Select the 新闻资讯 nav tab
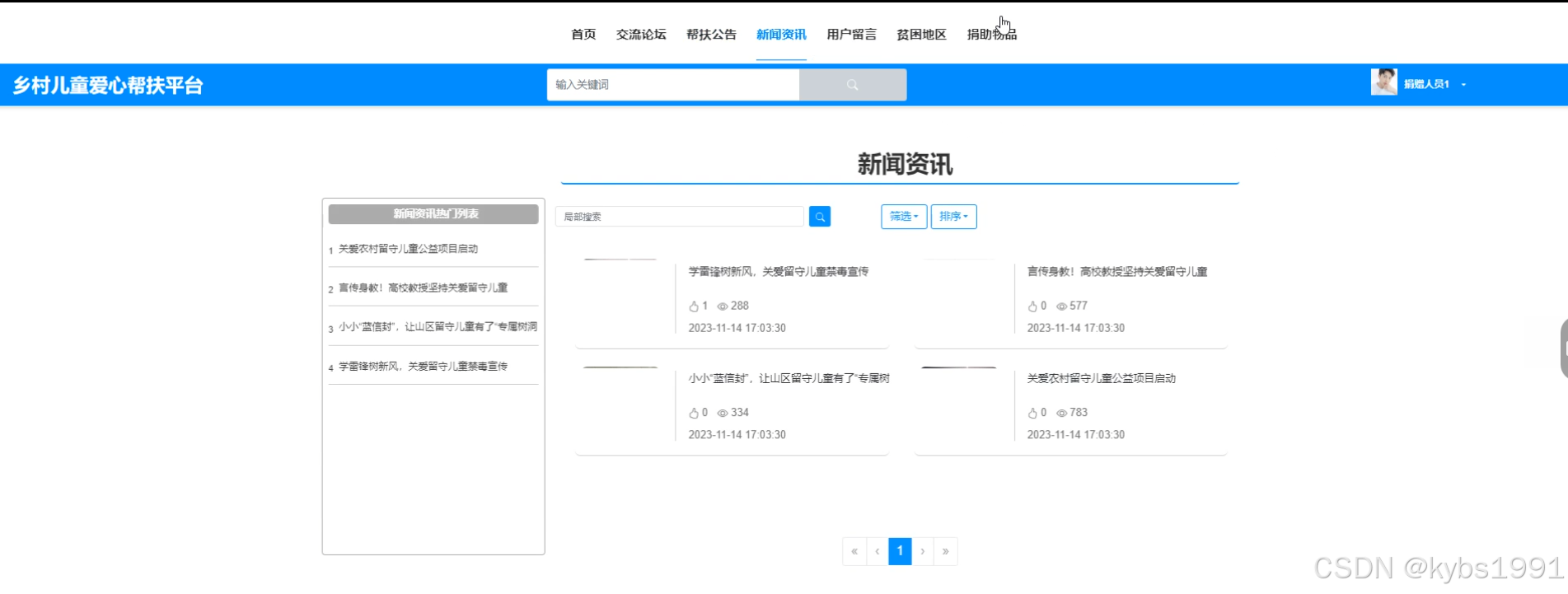 781,35
